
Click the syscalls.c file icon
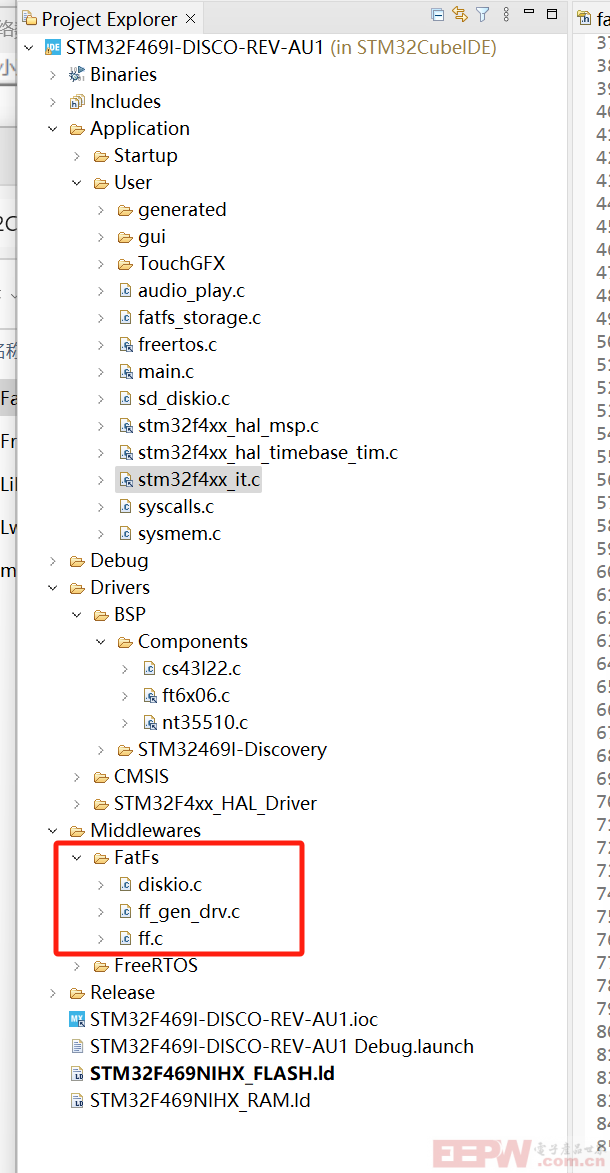tap(125, 506)
